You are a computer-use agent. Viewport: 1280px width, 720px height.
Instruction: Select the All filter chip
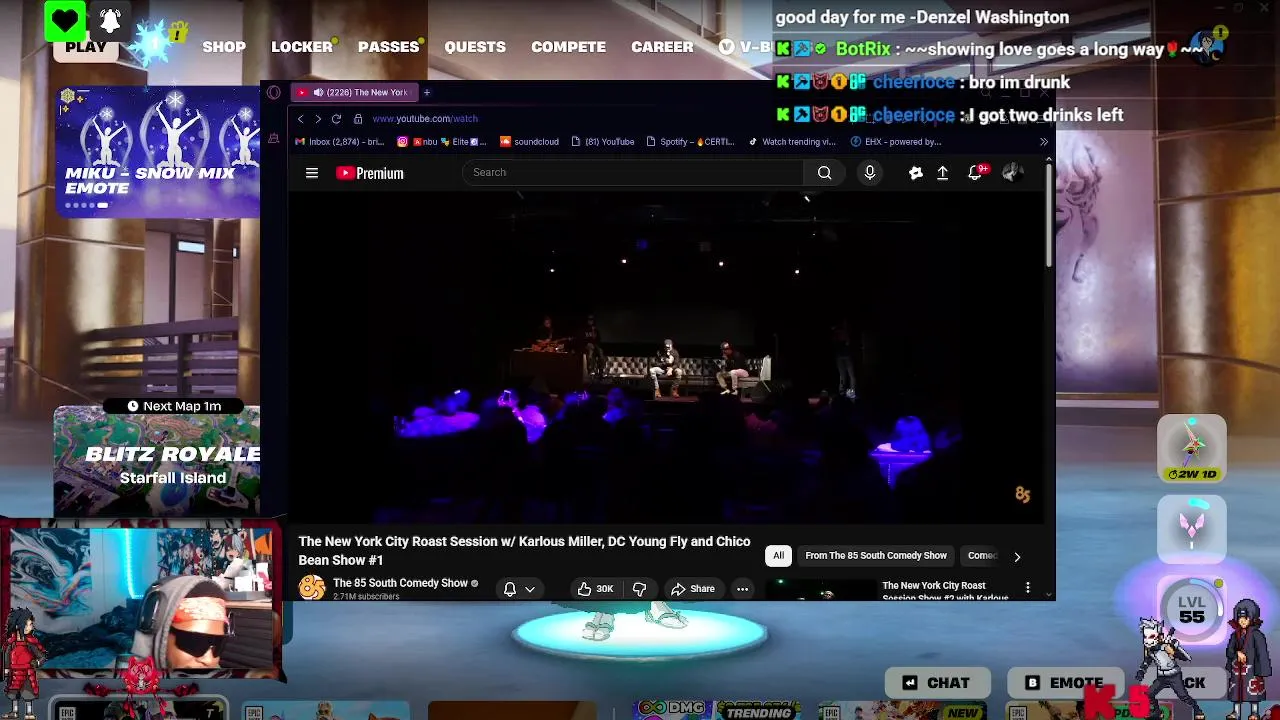[x=778, y=556]
